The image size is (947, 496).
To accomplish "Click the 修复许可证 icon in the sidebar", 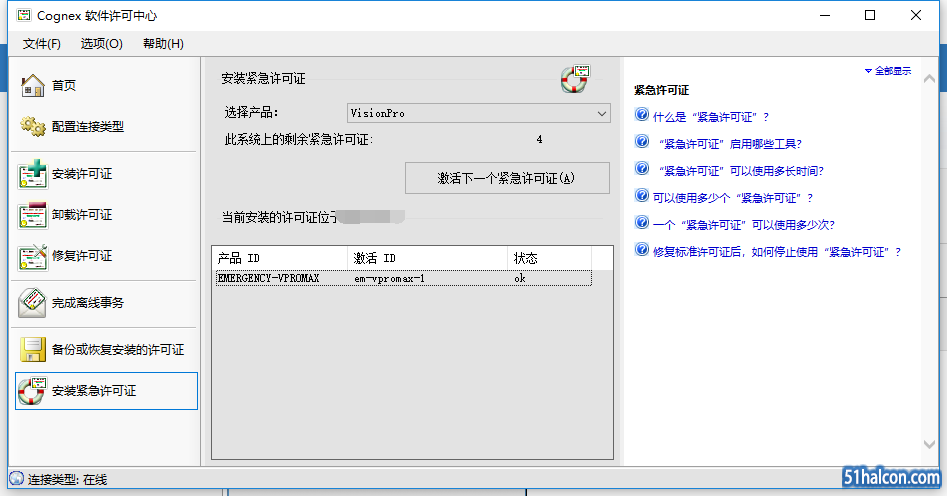I will click(x=33, y=256).
